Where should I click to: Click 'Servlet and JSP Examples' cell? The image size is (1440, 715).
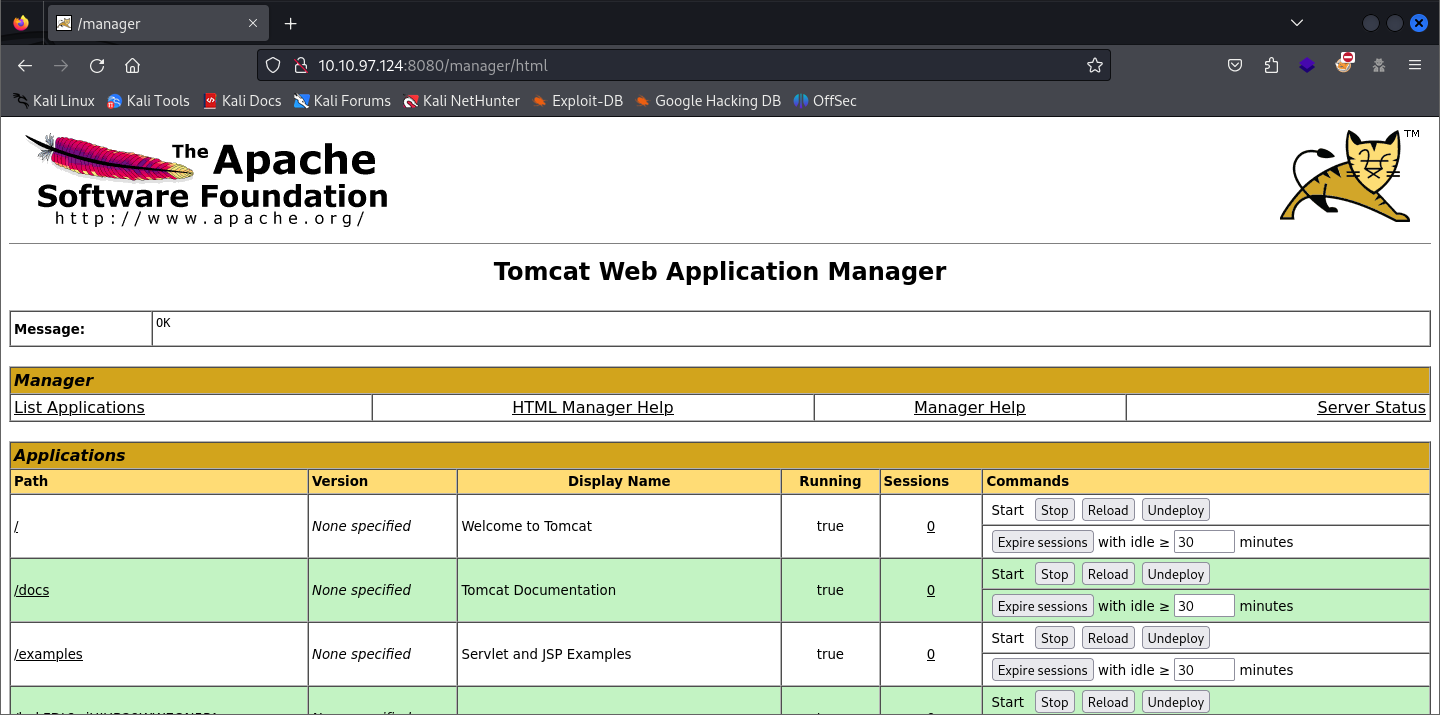[619, 654]
